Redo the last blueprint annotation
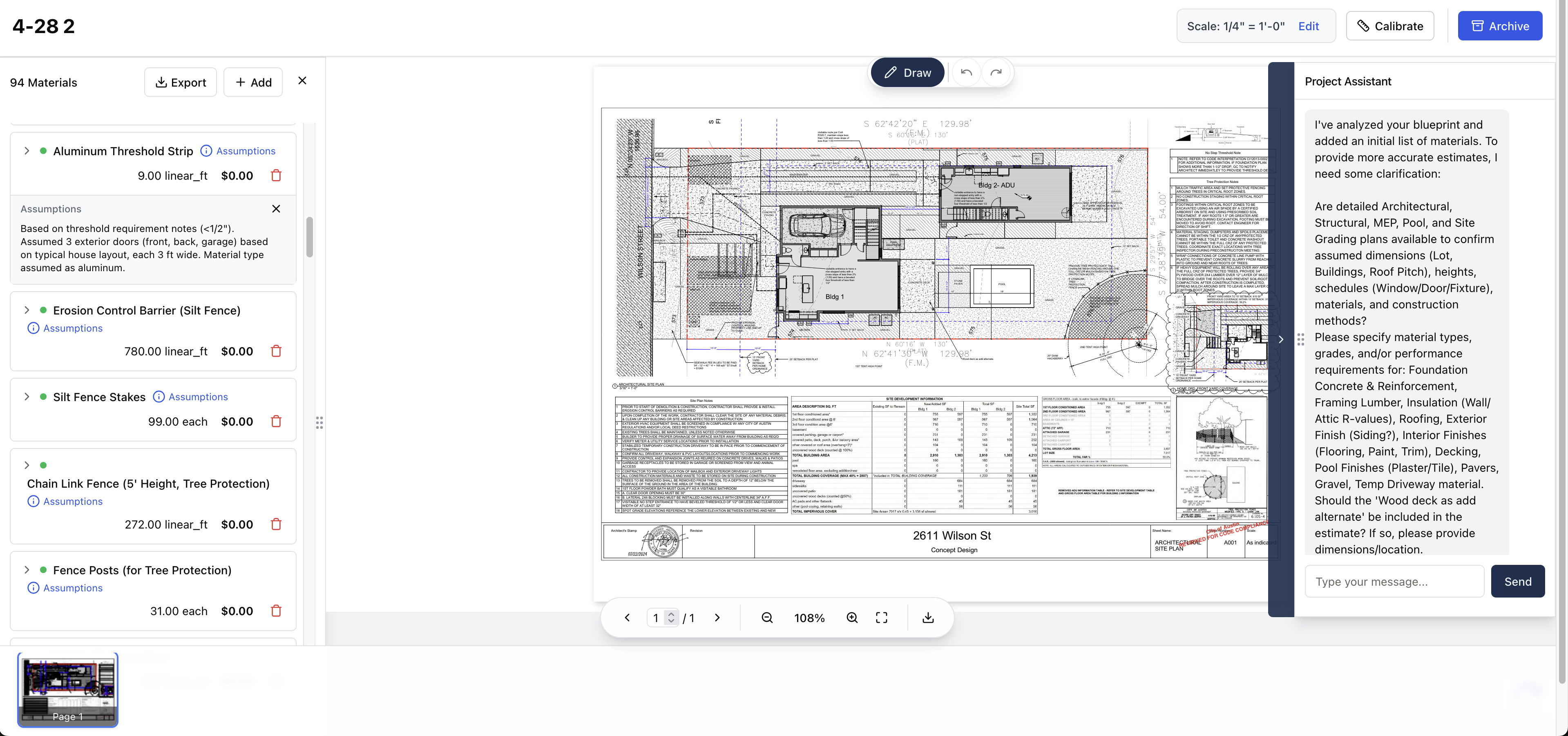 996,72
